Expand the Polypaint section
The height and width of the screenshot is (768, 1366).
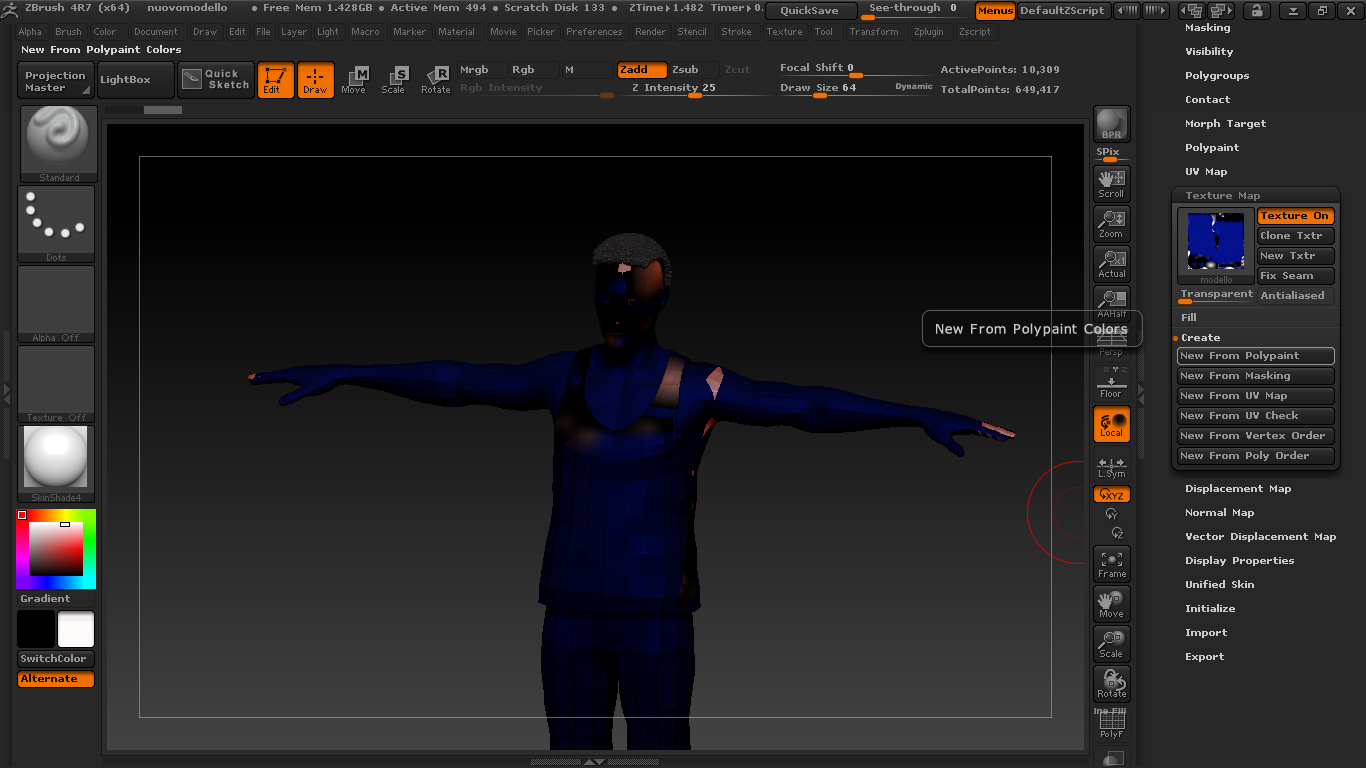click(x=1211, y=148)
